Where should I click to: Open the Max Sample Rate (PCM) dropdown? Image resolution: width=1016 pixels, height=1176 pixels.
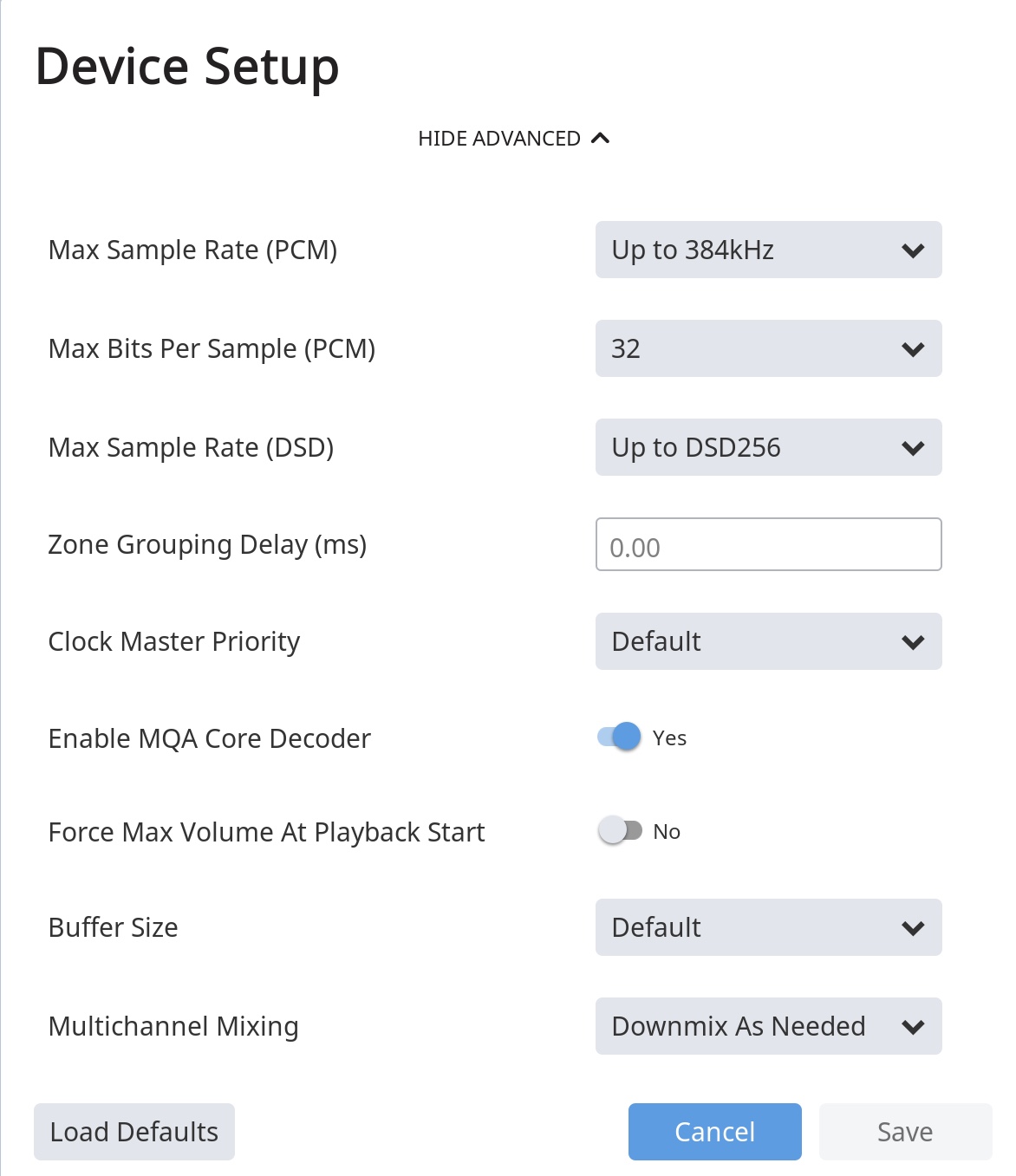pos(768,250)
